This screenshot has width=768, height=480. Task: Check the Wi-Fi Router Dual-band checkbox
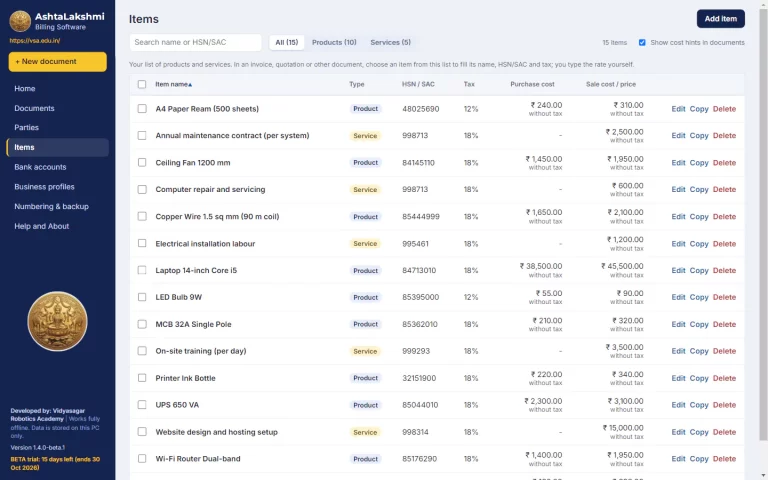[x=142, y=459]
